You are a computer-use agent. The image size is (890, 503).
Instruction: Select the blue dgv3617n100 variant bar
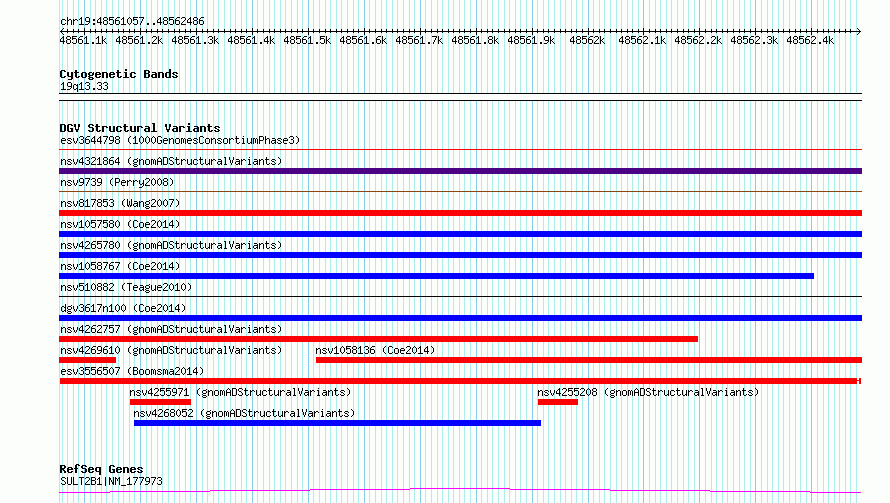(x=460, y=318)
